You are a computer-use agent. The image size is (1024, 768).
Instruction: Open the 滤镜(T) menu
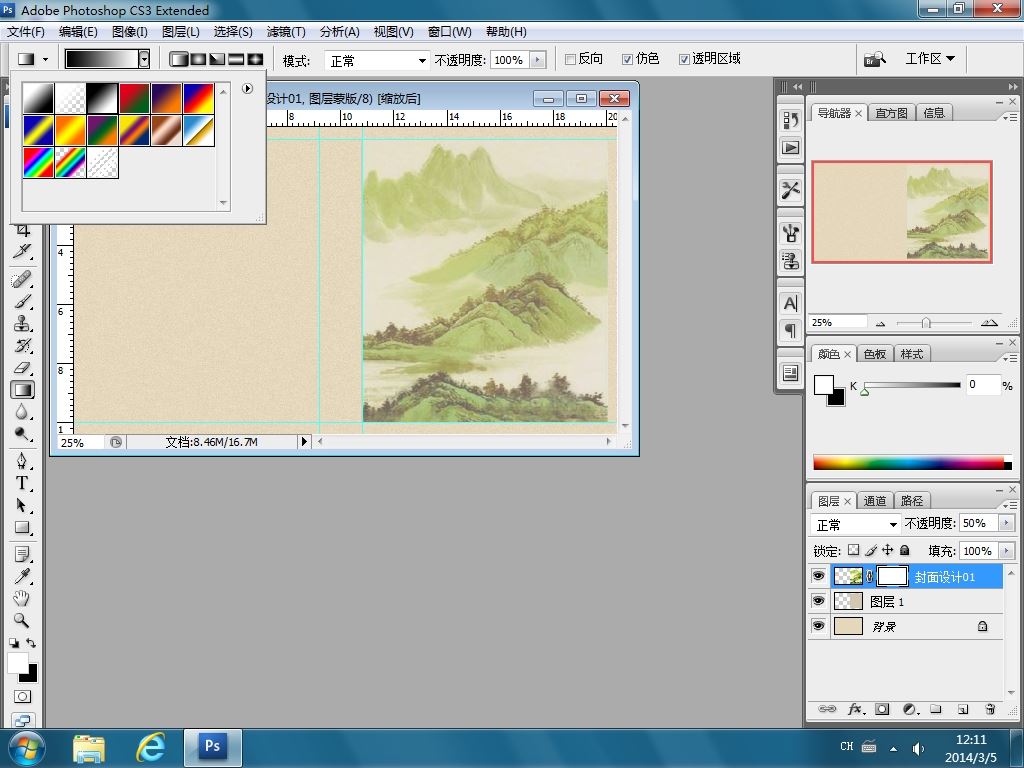coord(286,32)
